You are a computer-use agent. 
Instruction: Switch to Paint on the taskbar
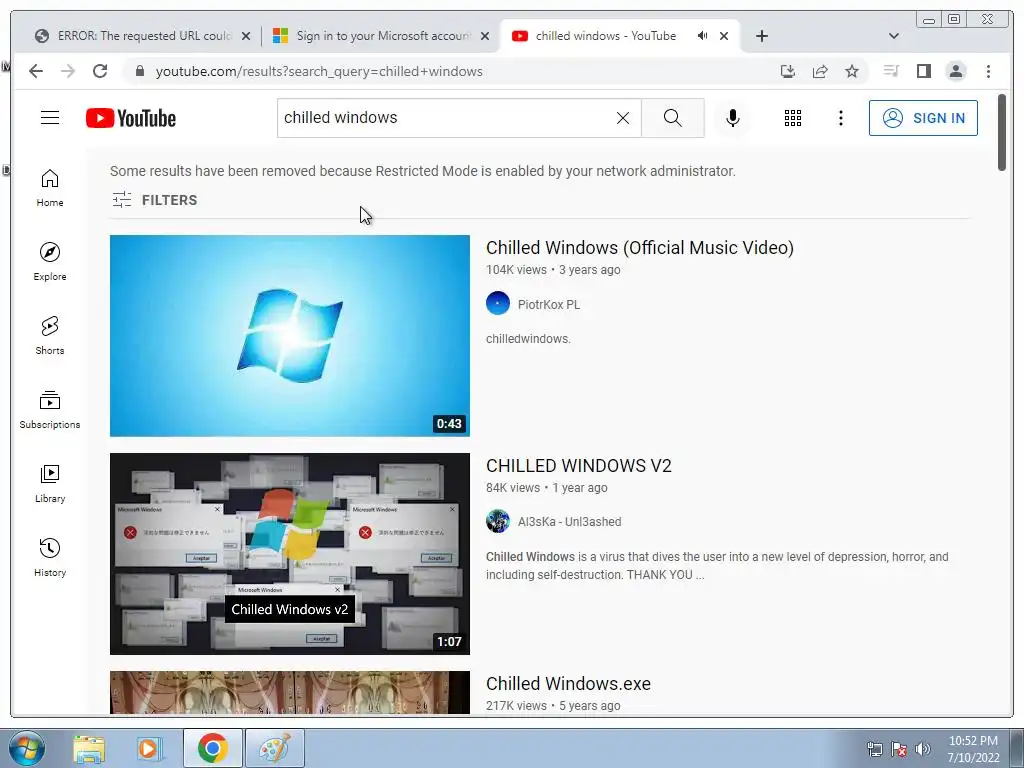pos(274,748)
